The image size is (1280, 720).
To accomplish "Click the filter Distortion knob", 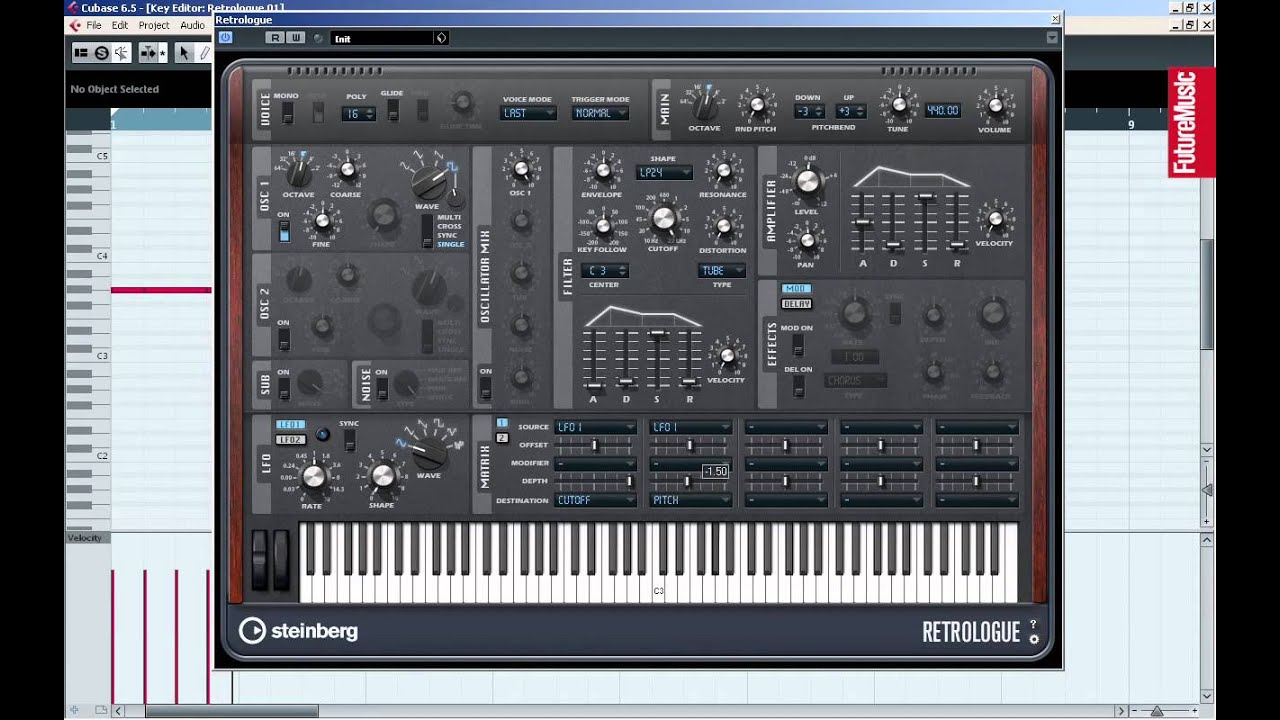I will point(724,225).
